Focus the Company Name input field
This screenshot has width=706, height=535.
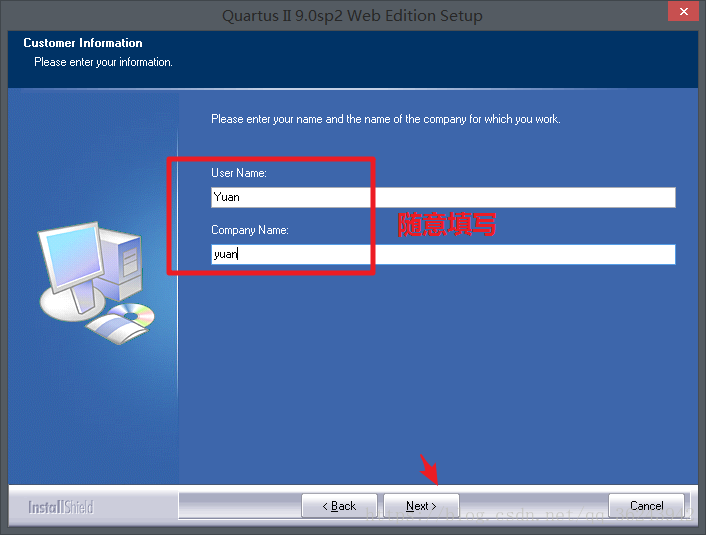coord(443,254)
